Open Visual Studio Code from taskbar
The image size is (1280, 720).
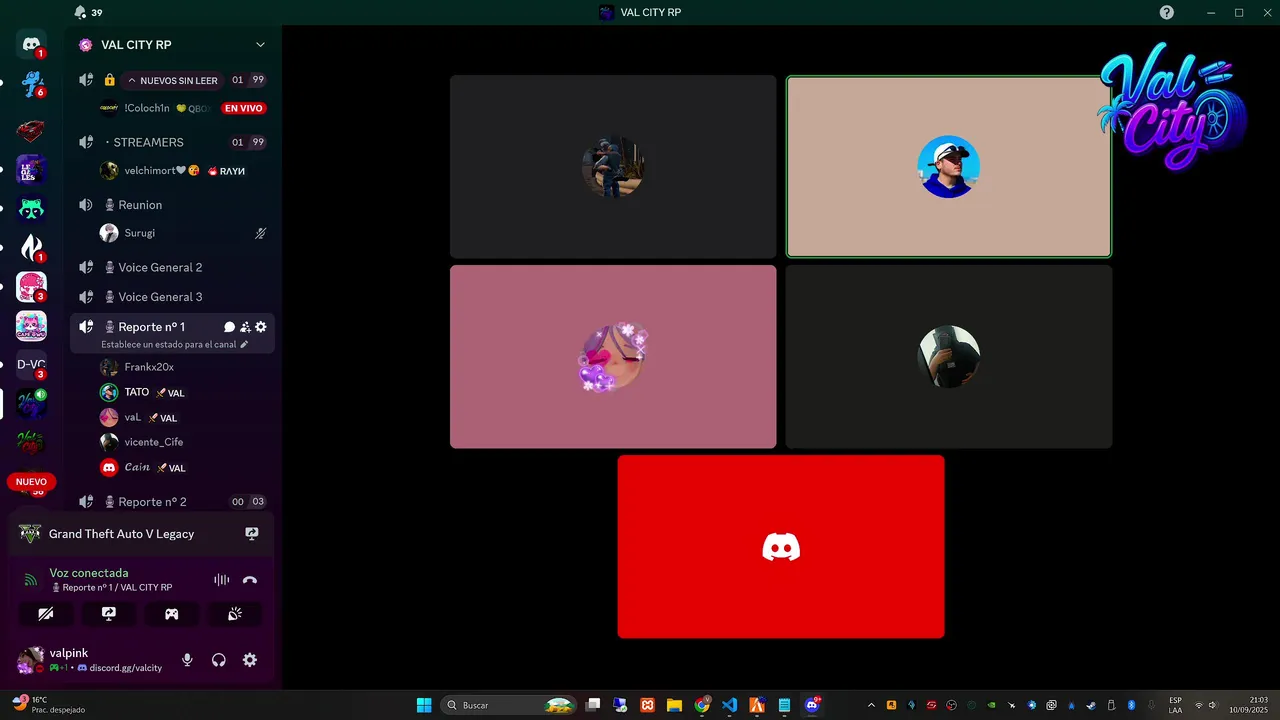coord(730,705)
